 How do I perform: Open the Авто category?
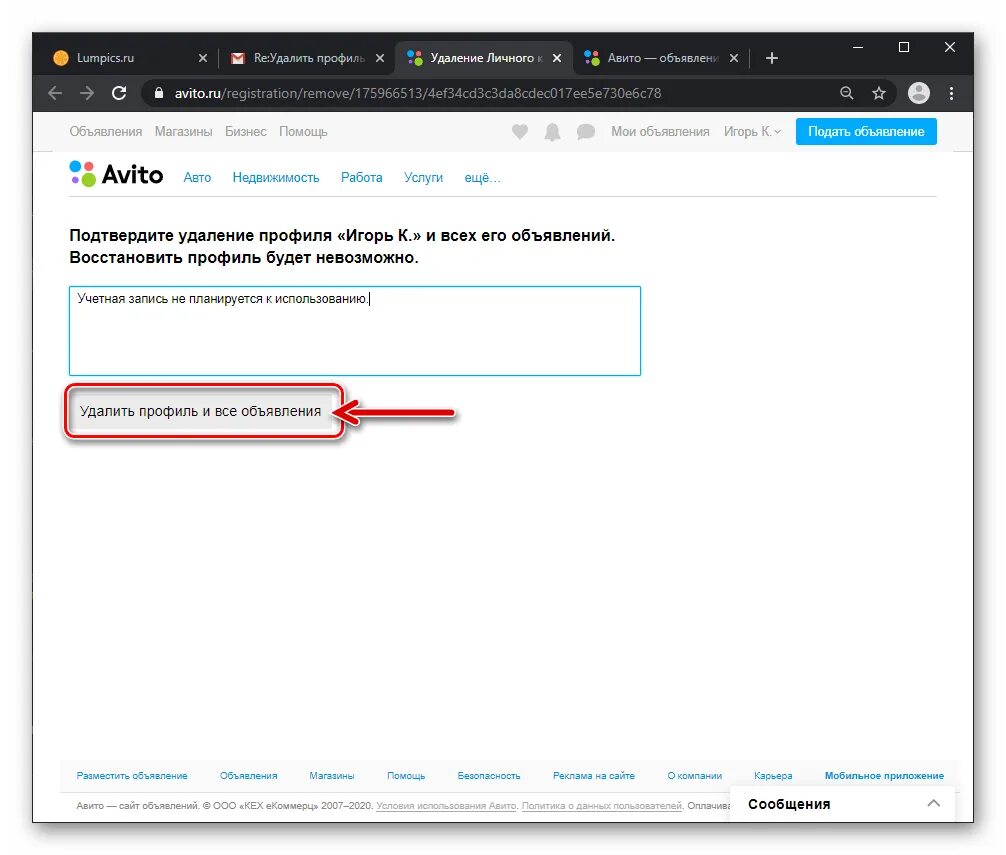[x=197, y=178]
